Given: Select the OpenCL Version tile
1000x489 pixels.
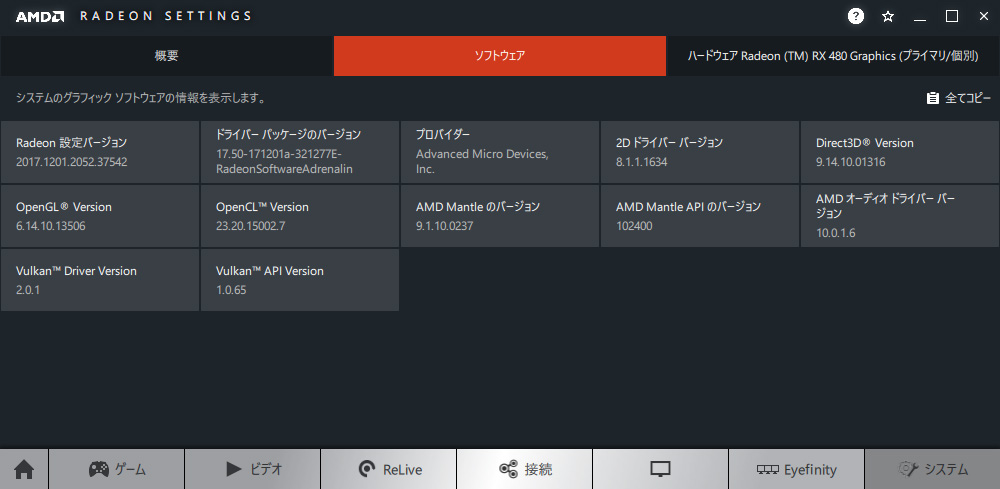Looking at the screenshot, I should [x=300, y=216].
